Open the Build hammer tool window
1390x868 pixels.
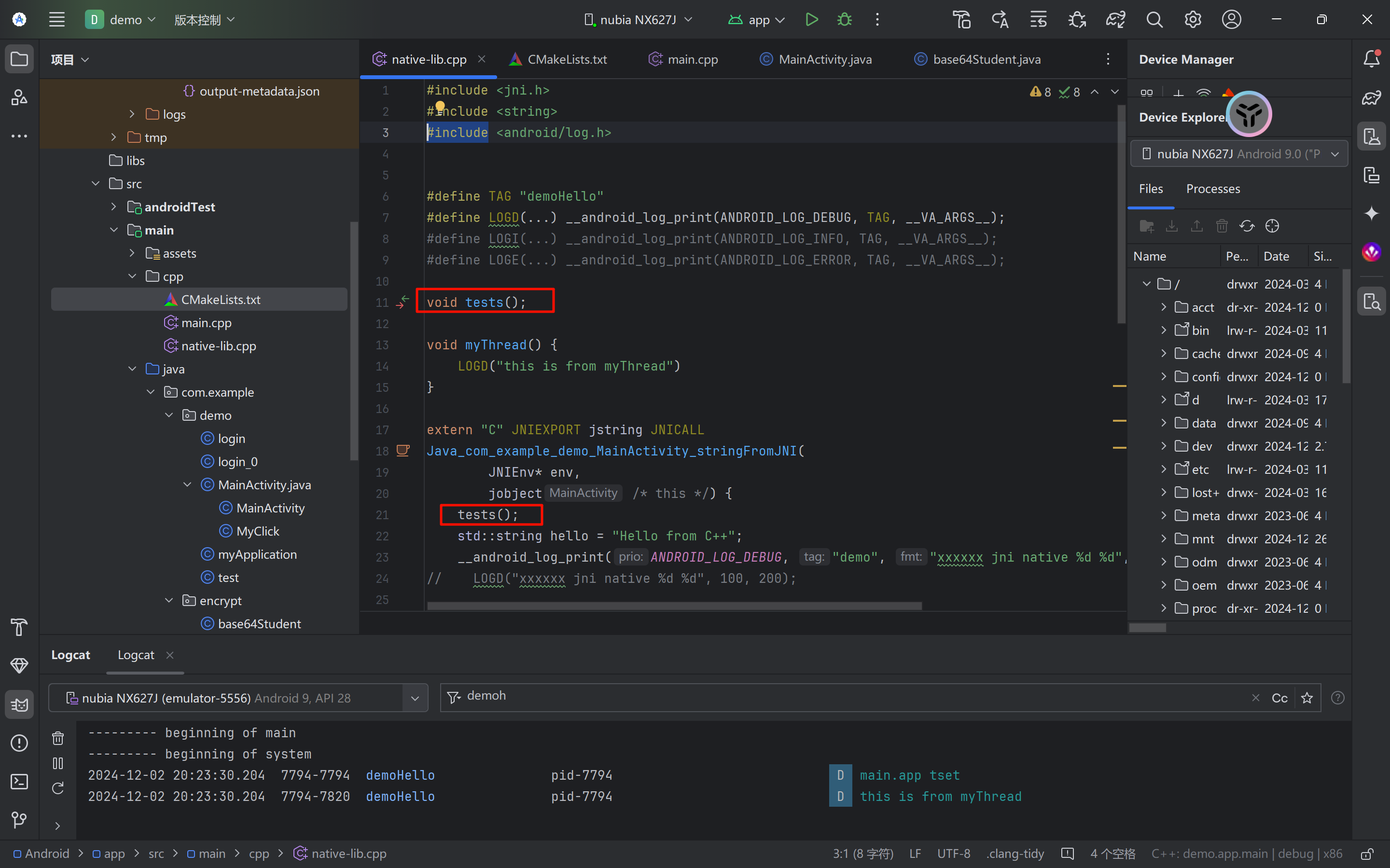[x=19, y=627]
